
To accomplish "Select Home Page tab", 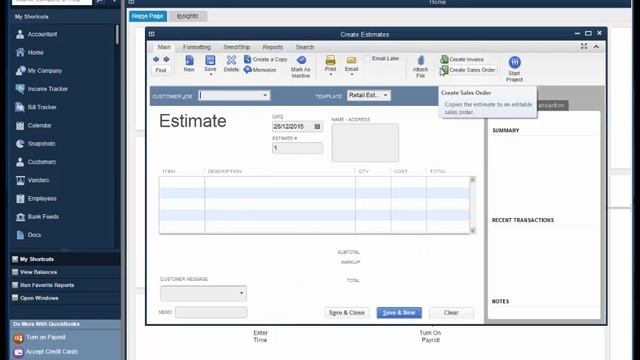I will [x=148, y=16].
